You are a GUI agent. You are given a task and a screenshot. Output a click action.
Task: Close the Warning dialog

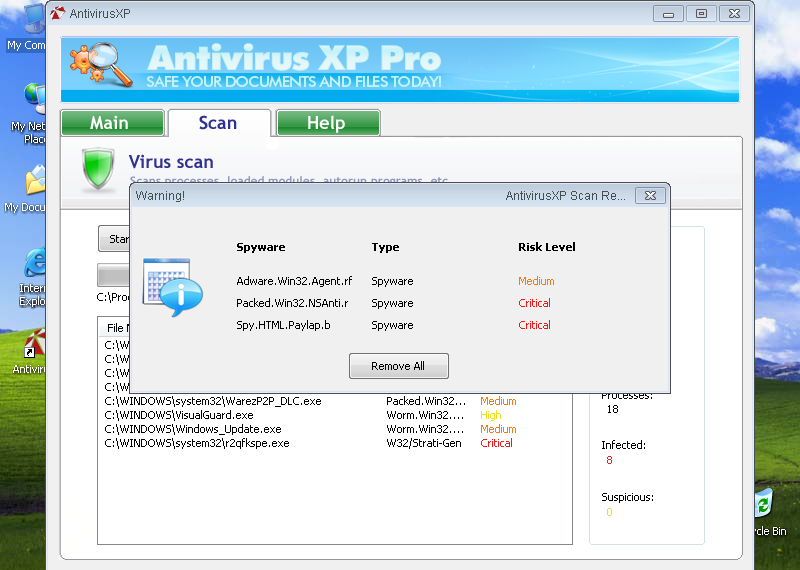tap(650, 195)
